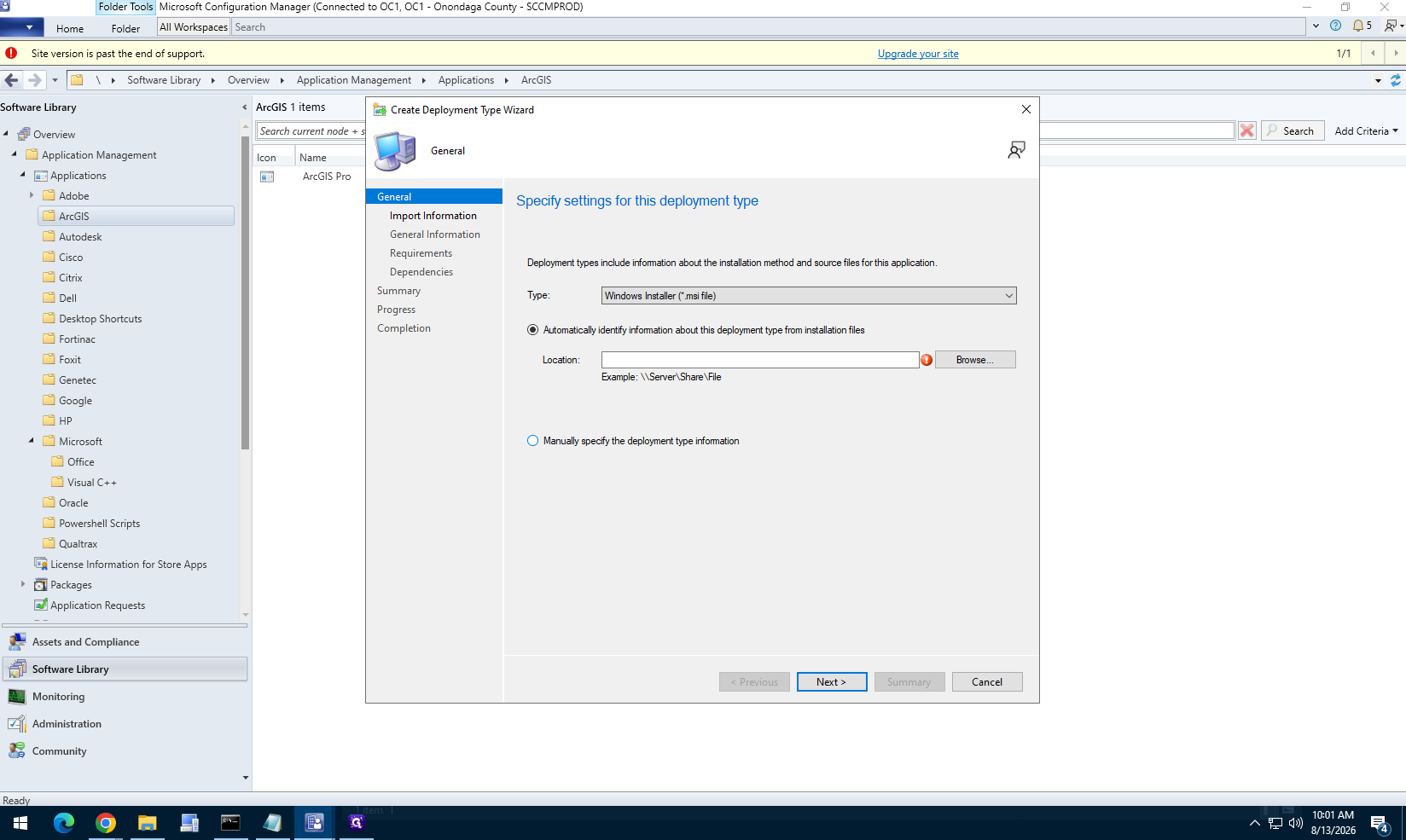Expand the Packages tree node
Image resolution: width=1406 pixels, height=840 pixels.
(x=23, y=584)
